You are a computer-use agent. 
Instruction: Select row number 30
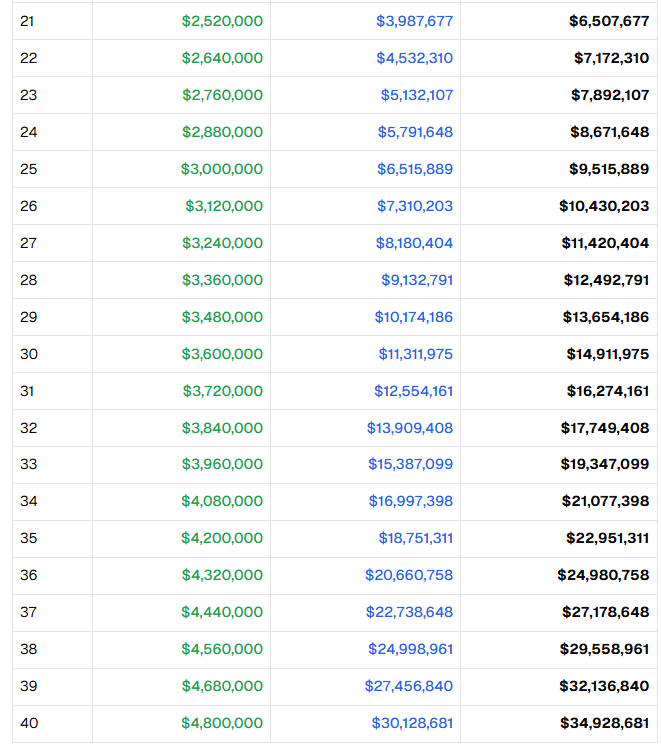pos(28,354)
